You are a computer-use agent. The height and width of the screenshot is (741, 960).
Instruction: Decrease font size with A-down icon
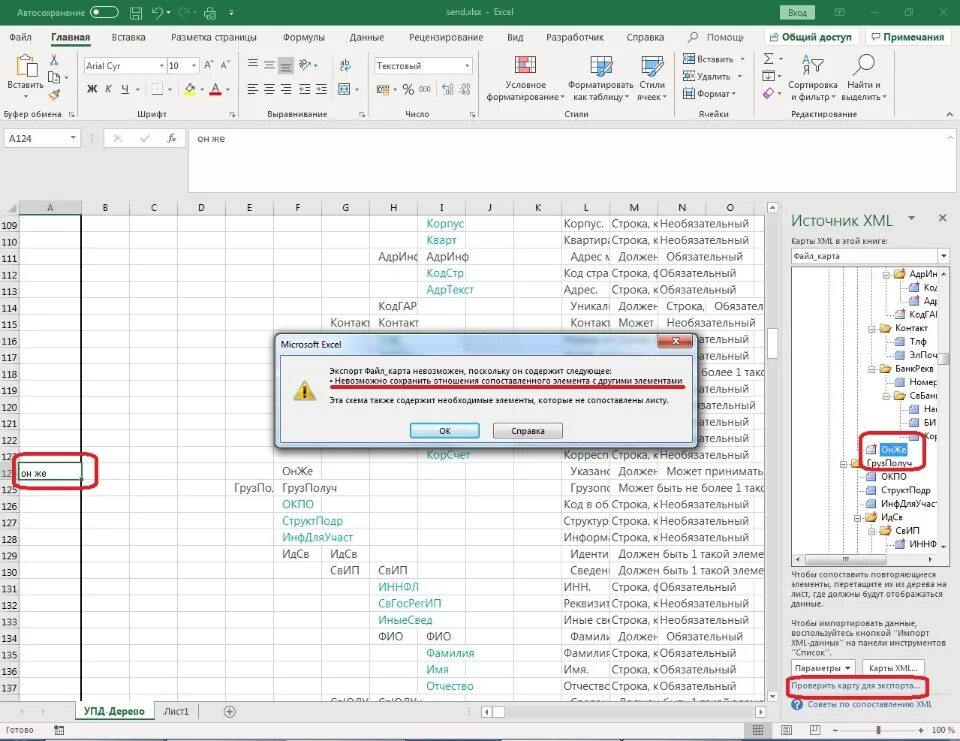point(225,65)
